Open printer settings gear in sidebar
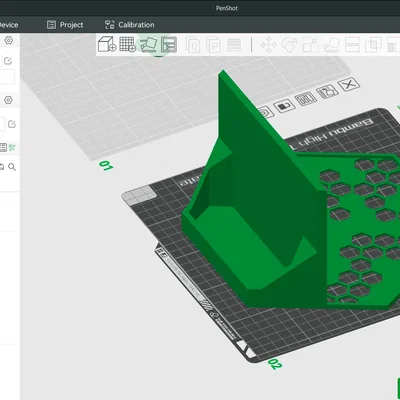This screenshot has height=400, width=400. 9,40
